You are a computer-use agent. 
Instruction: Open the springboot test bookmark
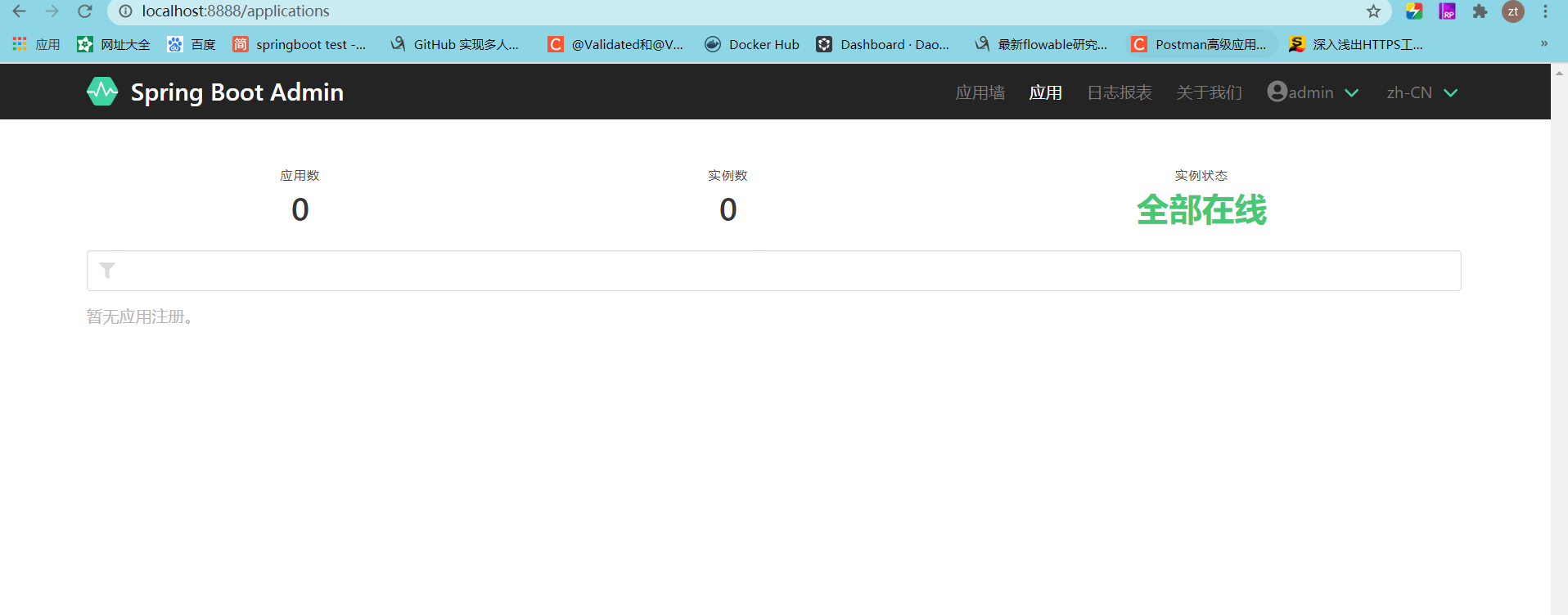click(300, 44)
